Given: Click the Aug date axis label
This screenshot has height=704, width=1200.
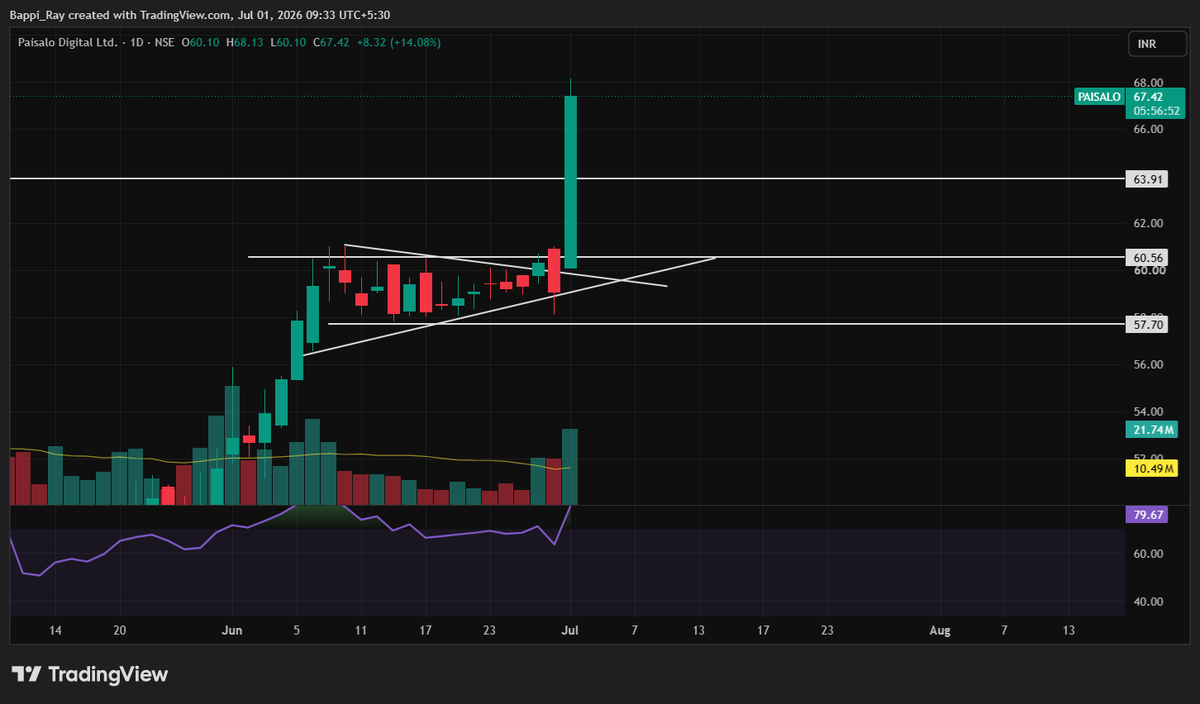Looking at the screenshot, I should [x=939, y=630].
